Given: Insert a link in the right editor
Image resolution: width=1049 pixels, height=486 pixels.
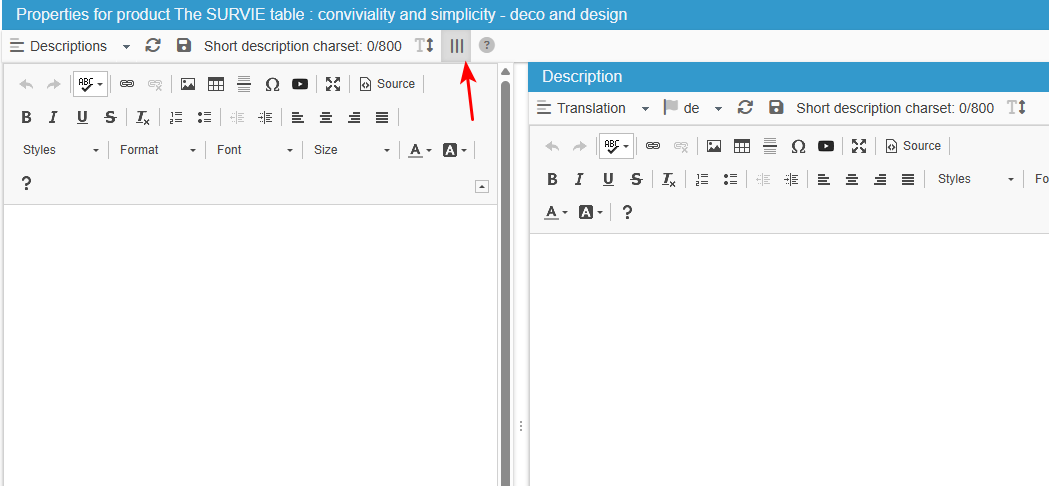Looking at the screenshot, I should coord(653,146).
